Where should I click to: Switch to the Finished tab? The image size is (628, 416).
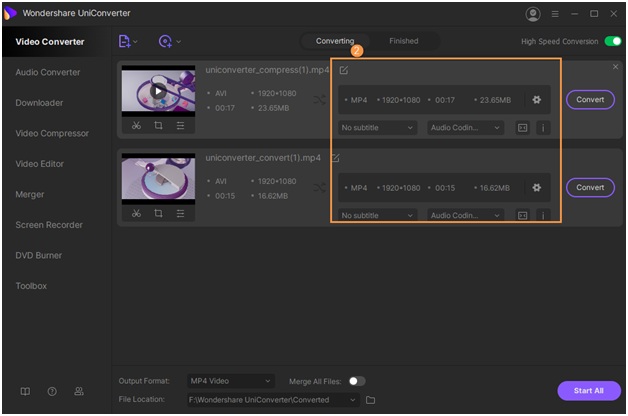click(403, 41)
